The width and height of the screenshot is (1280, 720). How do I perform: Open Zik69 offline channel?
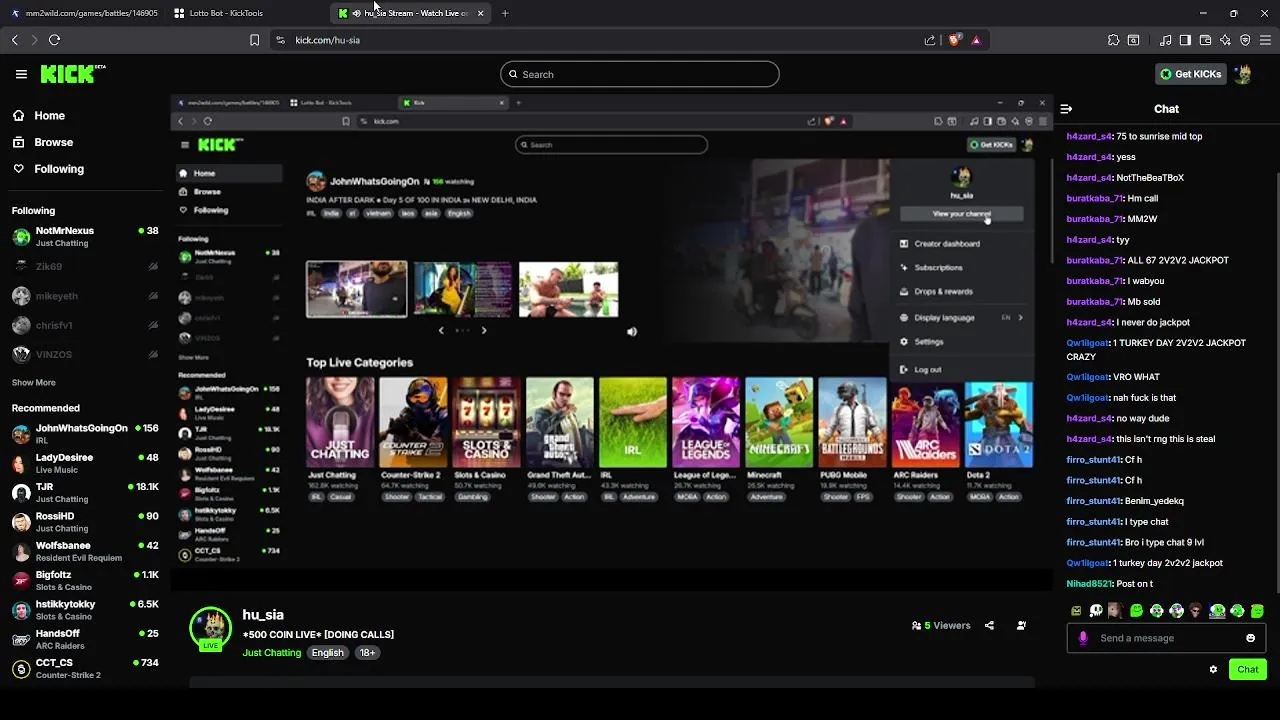tap(84, 267)
